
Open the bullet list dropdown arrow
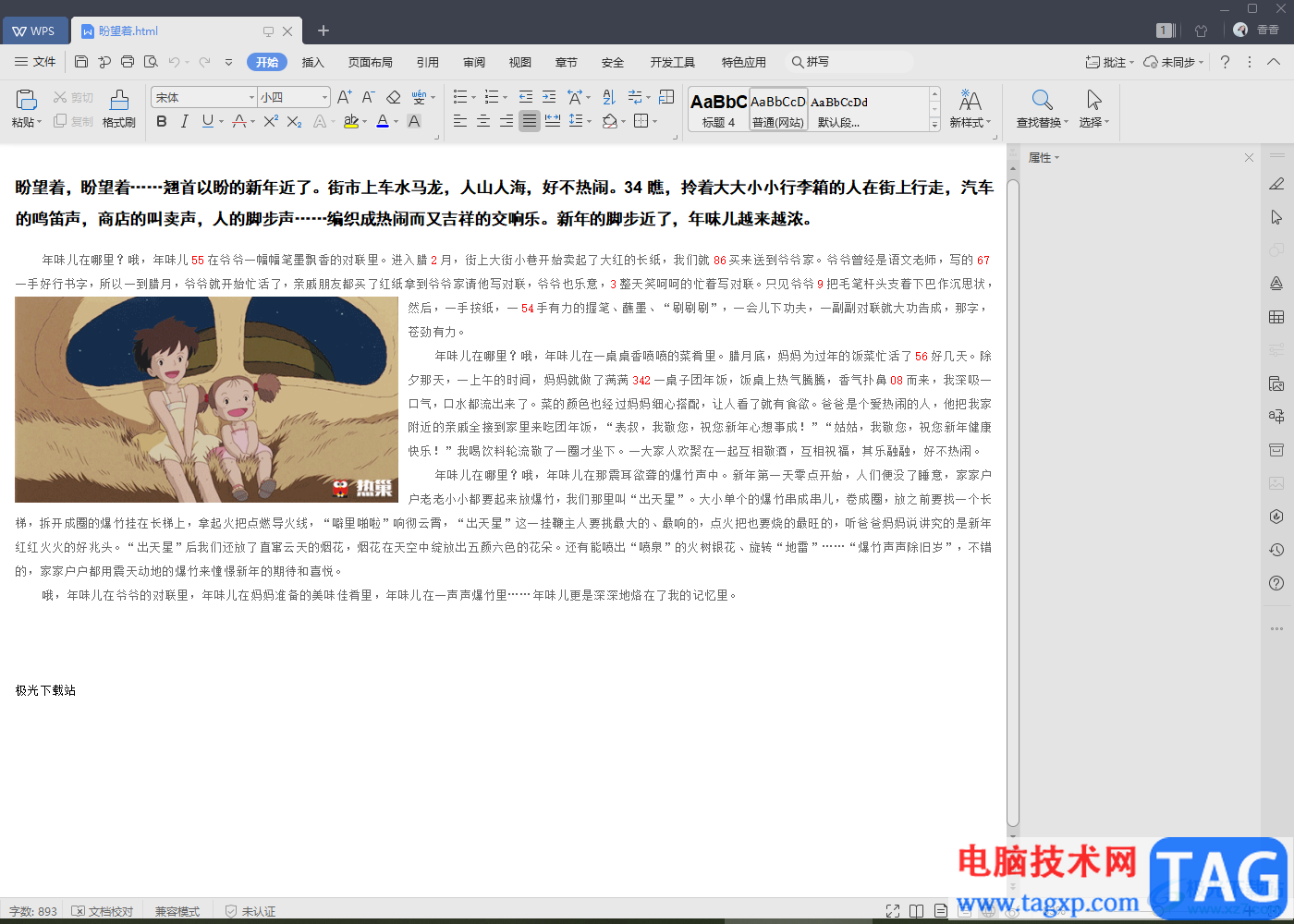[x=474, y=97]
